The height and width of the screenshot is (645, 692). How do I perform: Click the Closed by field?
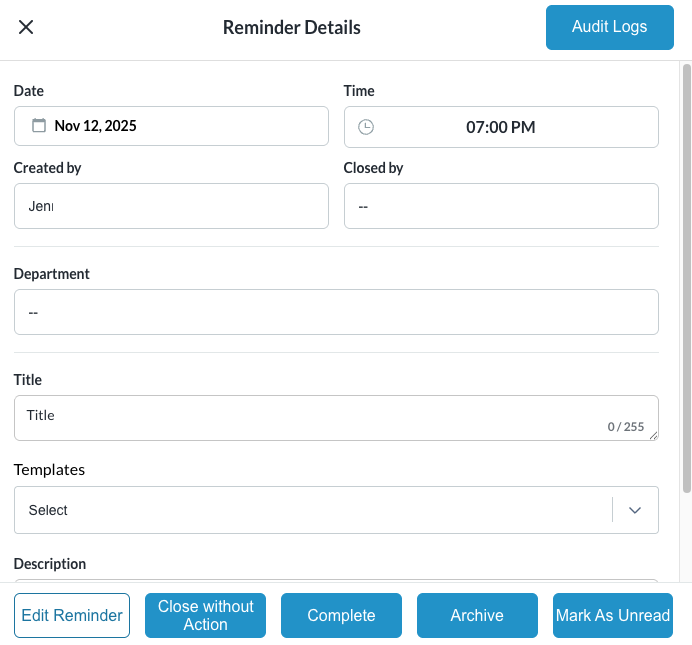point(501,206)
